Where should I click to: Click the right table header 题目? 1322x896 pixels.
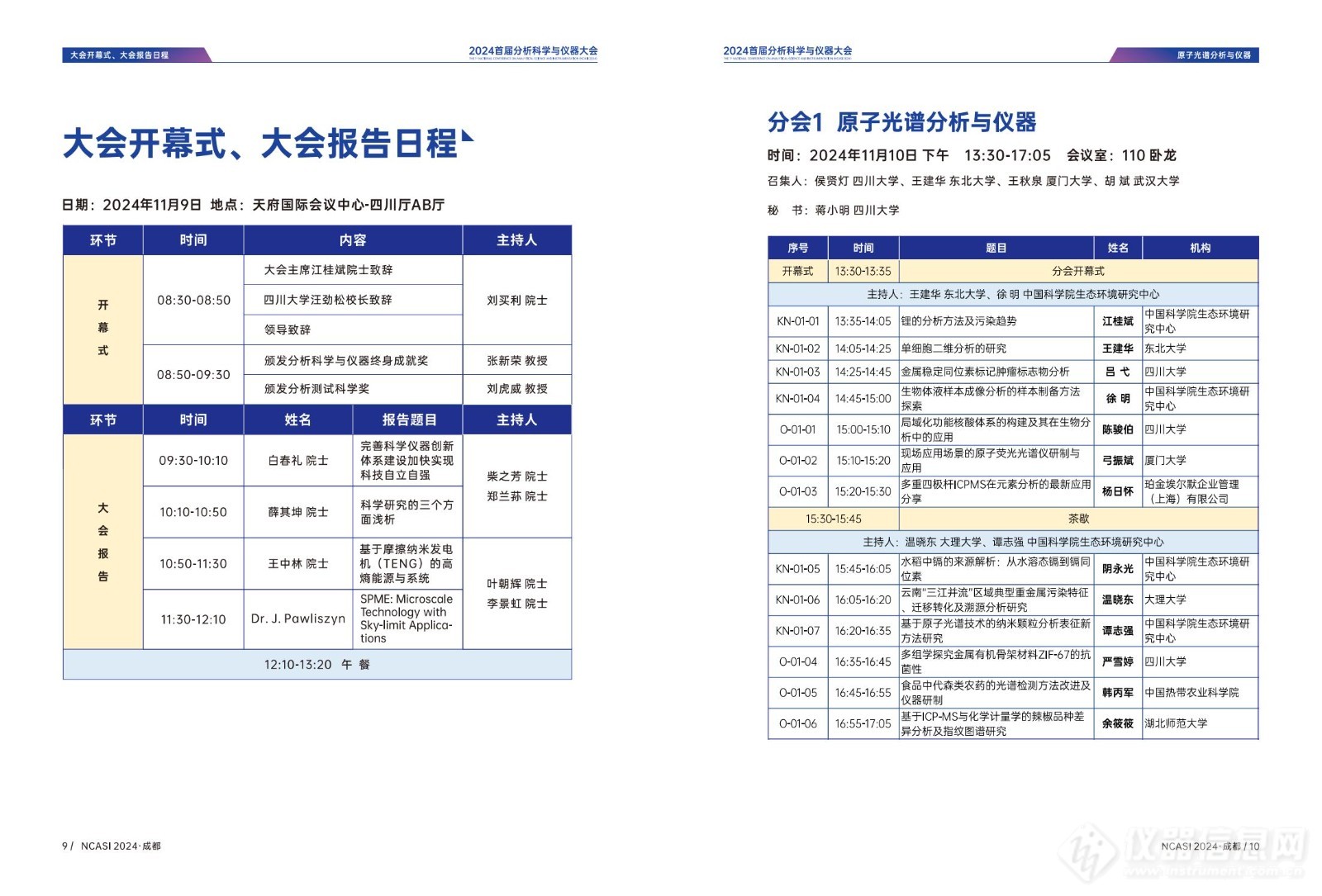pos(996,248)
